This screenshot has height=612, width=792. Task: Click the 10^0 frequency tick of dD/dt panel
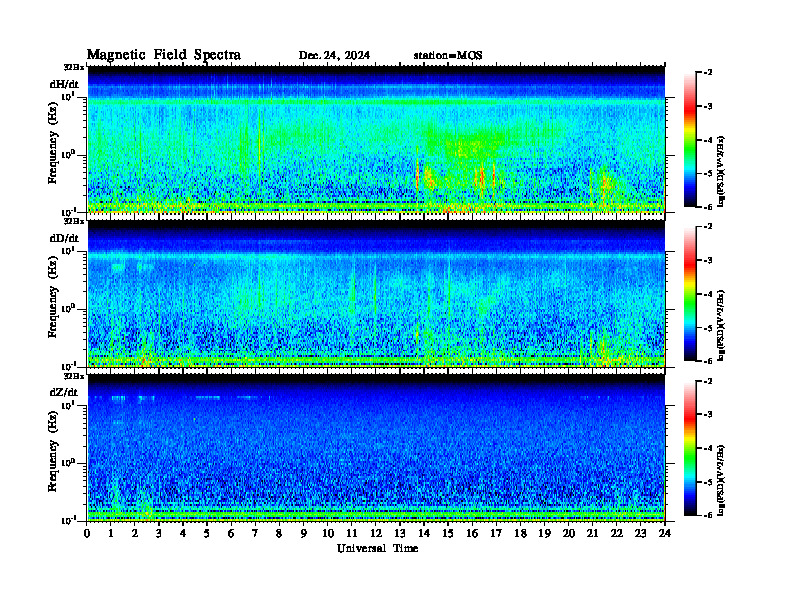[68, 308]
